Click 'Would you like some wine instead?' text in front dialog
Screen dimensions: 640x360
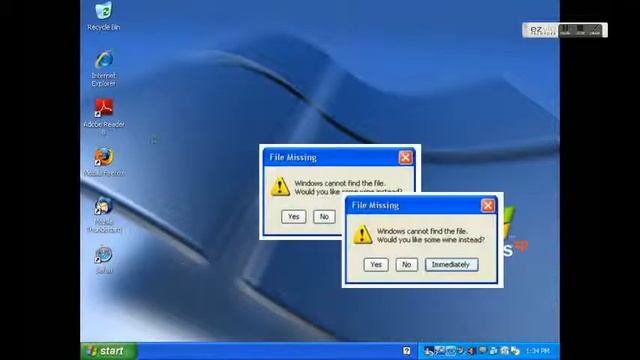[x=431, y=240]
